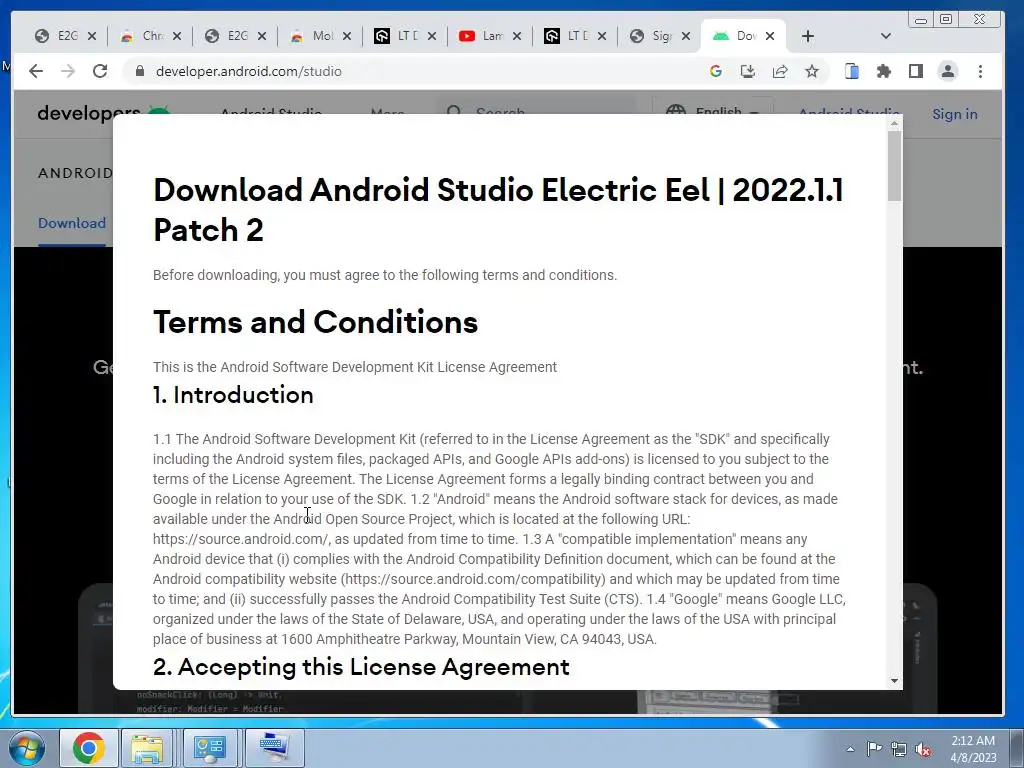Image resolution: width=1024 pixels, height=768 pixels.
Task: Open the Windows Start button
Action: pyautogui.click(x=27, y=748)
